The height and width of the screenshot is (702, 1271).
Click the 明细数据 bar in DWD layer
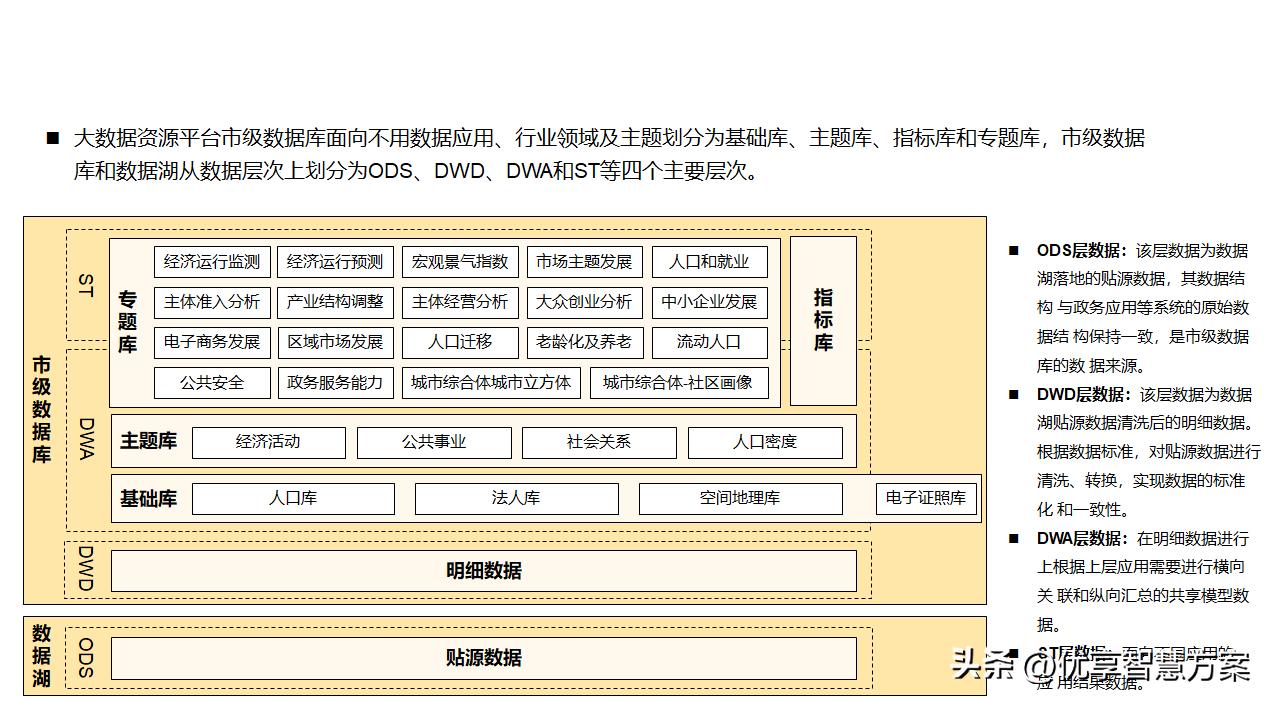click(x=484, y=571)
